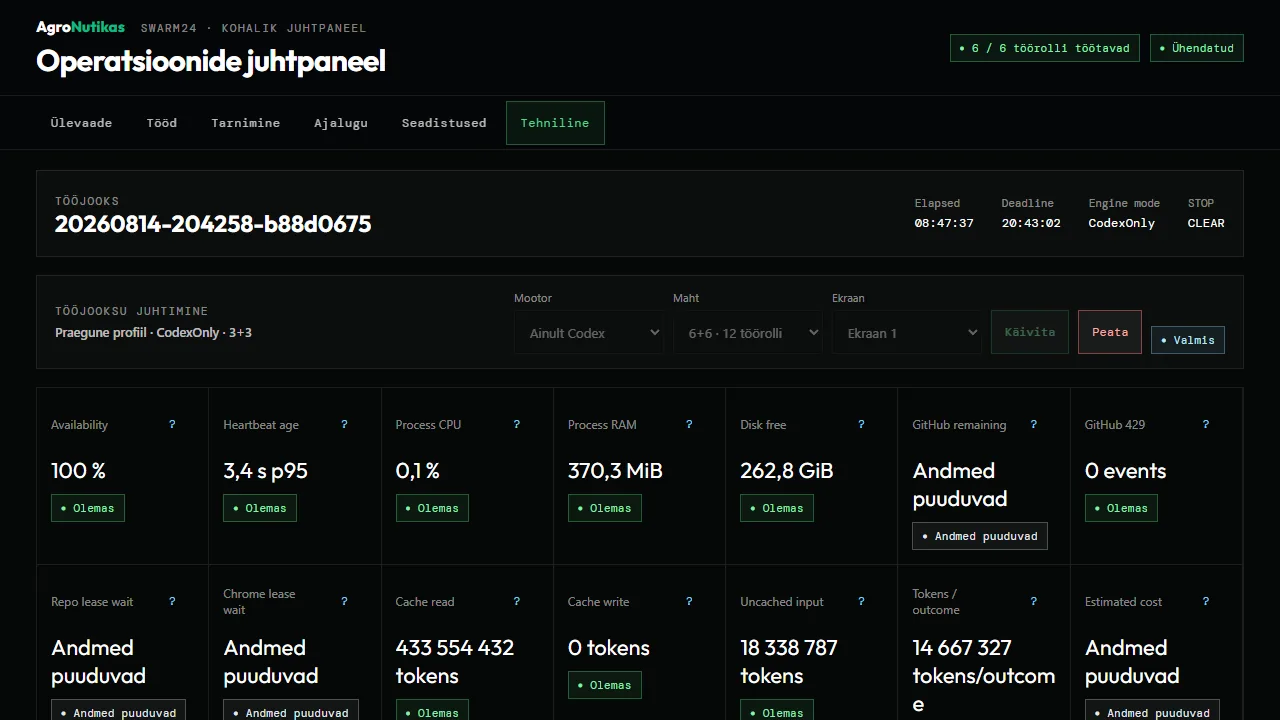Click Olemas badge under Availability
1280x720 pixels.
[88, 508]
